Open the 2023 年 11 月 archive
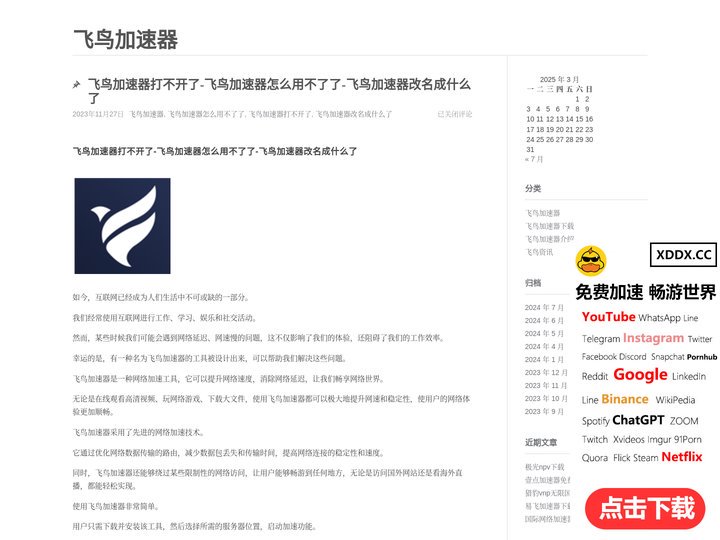 546,386
